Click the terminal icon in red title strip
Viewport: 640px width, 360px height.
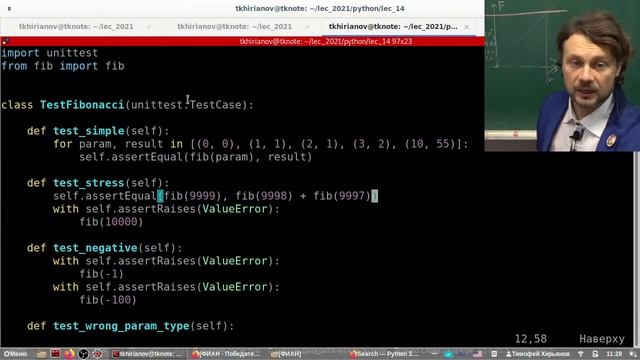[x=5, y=41]
